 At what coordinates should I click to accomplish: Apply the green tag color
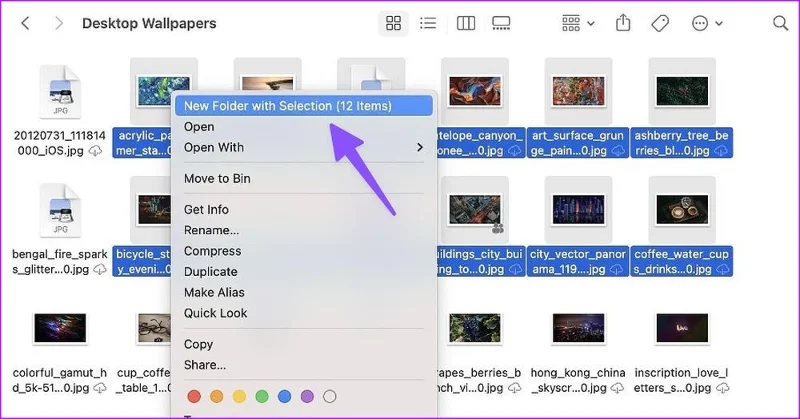coord(262,396)
